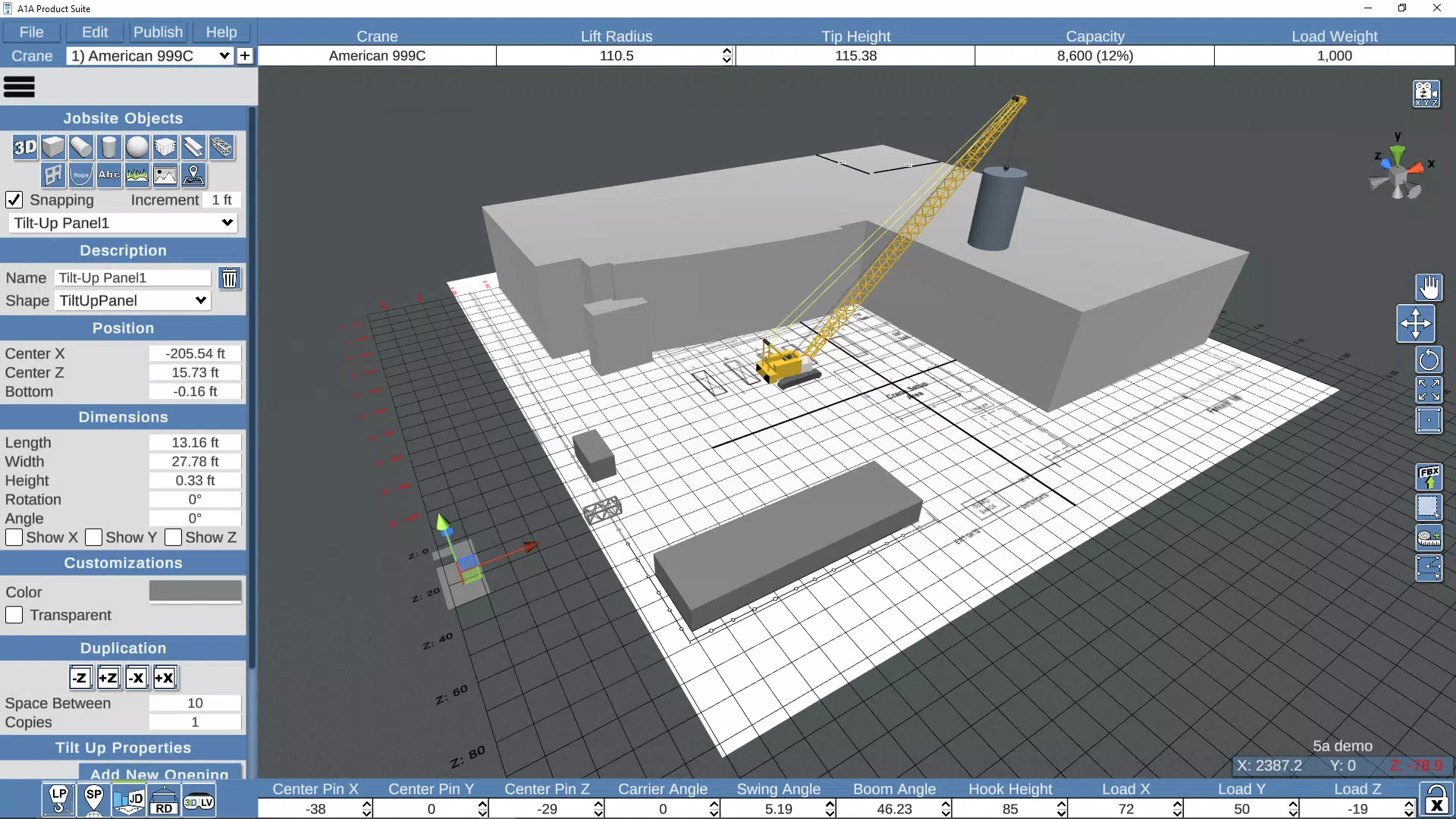The image size is (1456, 819).
Task: Check the Show Y option
Action: click(x=94, y=538)
